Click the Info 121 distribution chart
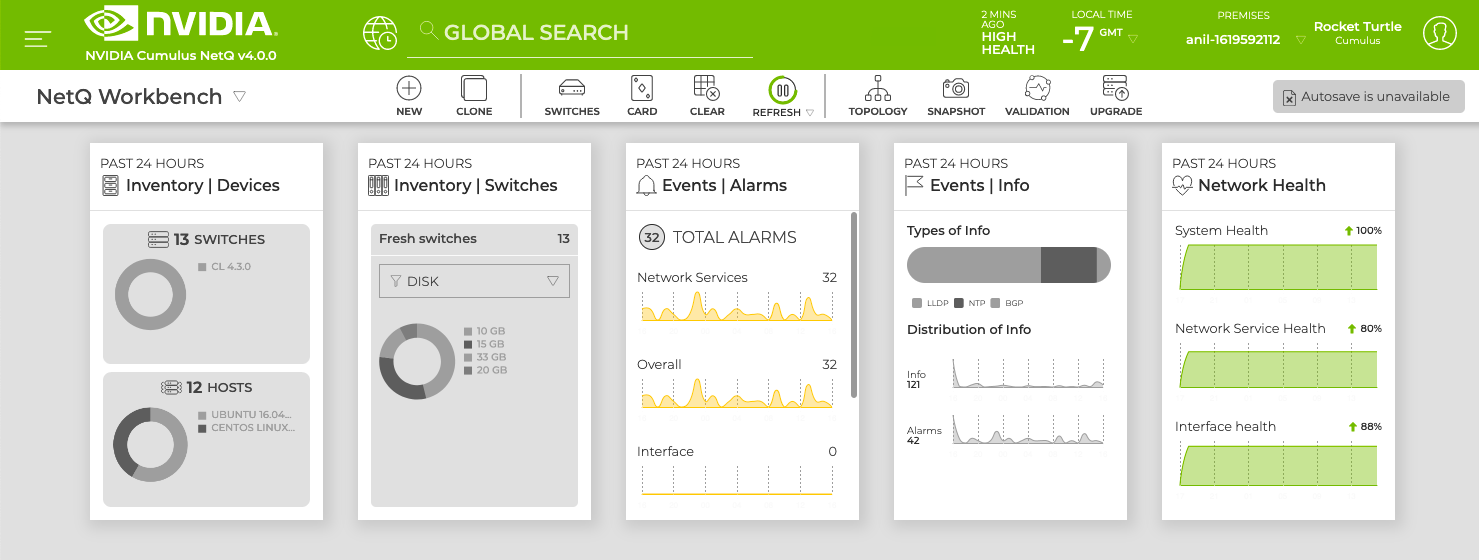Image resolution: width=1479 pixels, height=560 pixels. 1029,373
